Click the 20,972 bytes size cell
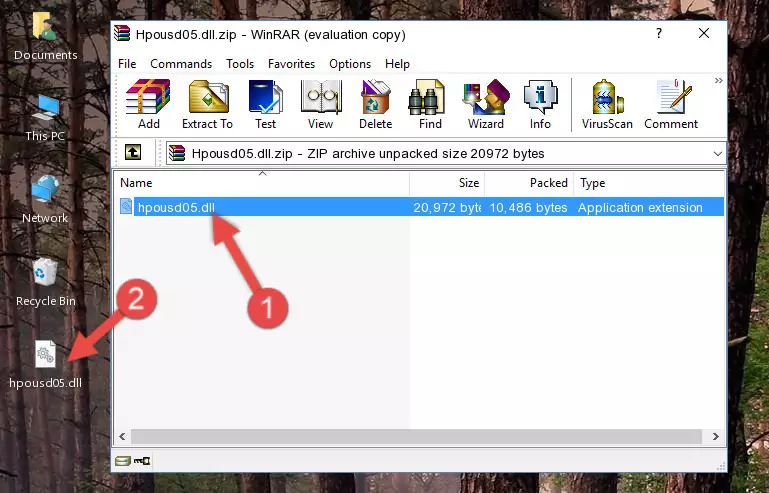This screenshot has width=769, height=493. [x=446, y=208]
